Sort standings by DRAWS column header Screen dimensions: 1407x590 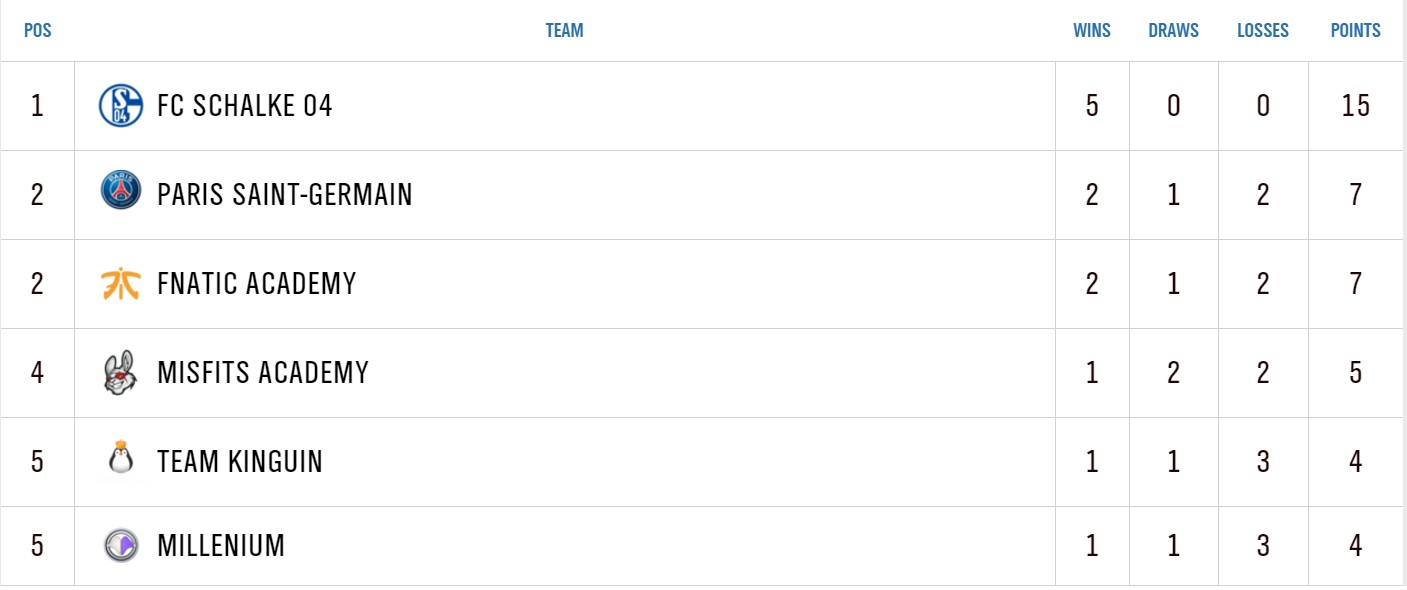pos(1173,30)
